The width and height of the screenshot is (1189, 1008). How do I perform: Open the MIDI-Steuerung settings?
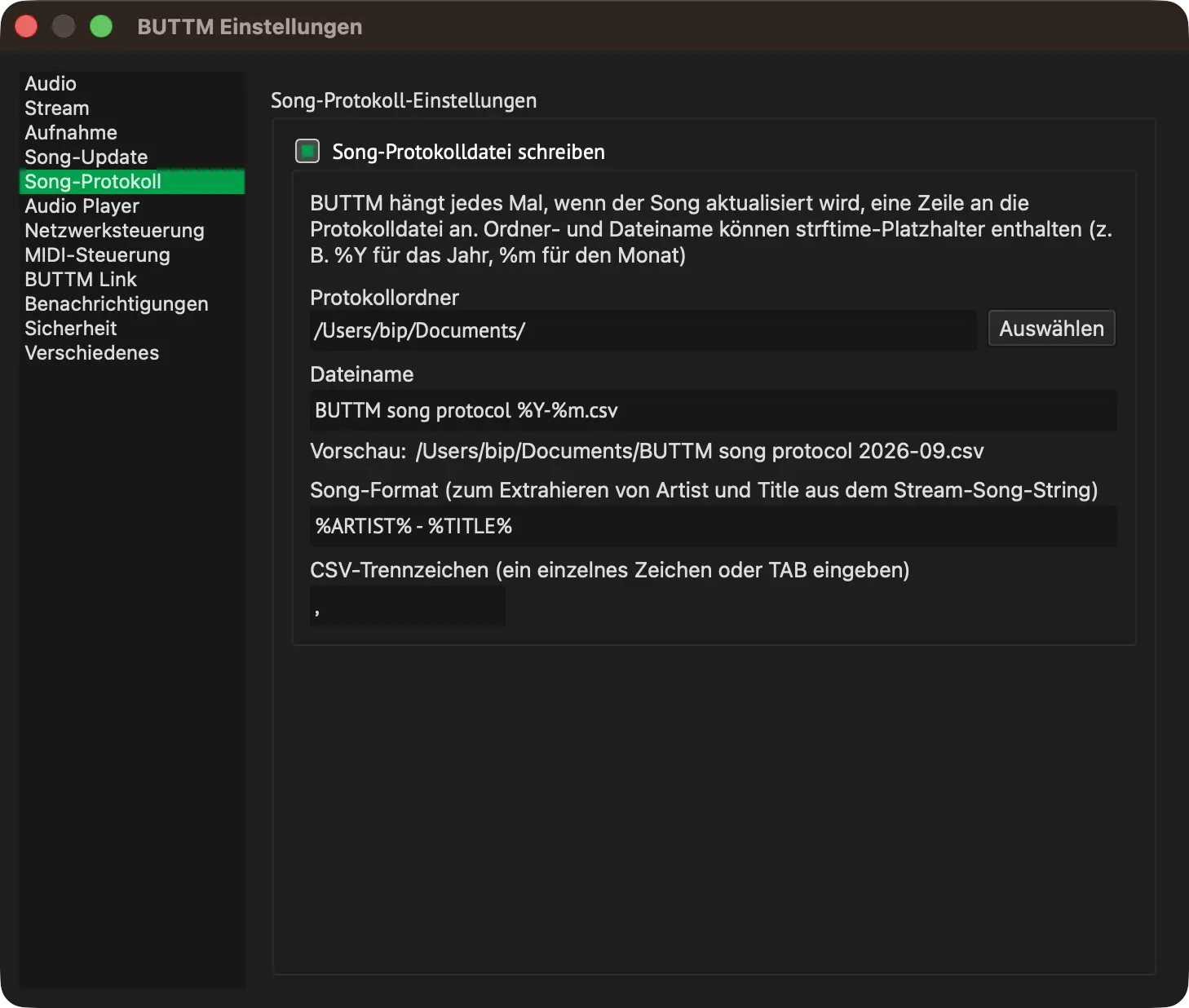[131, 255]
